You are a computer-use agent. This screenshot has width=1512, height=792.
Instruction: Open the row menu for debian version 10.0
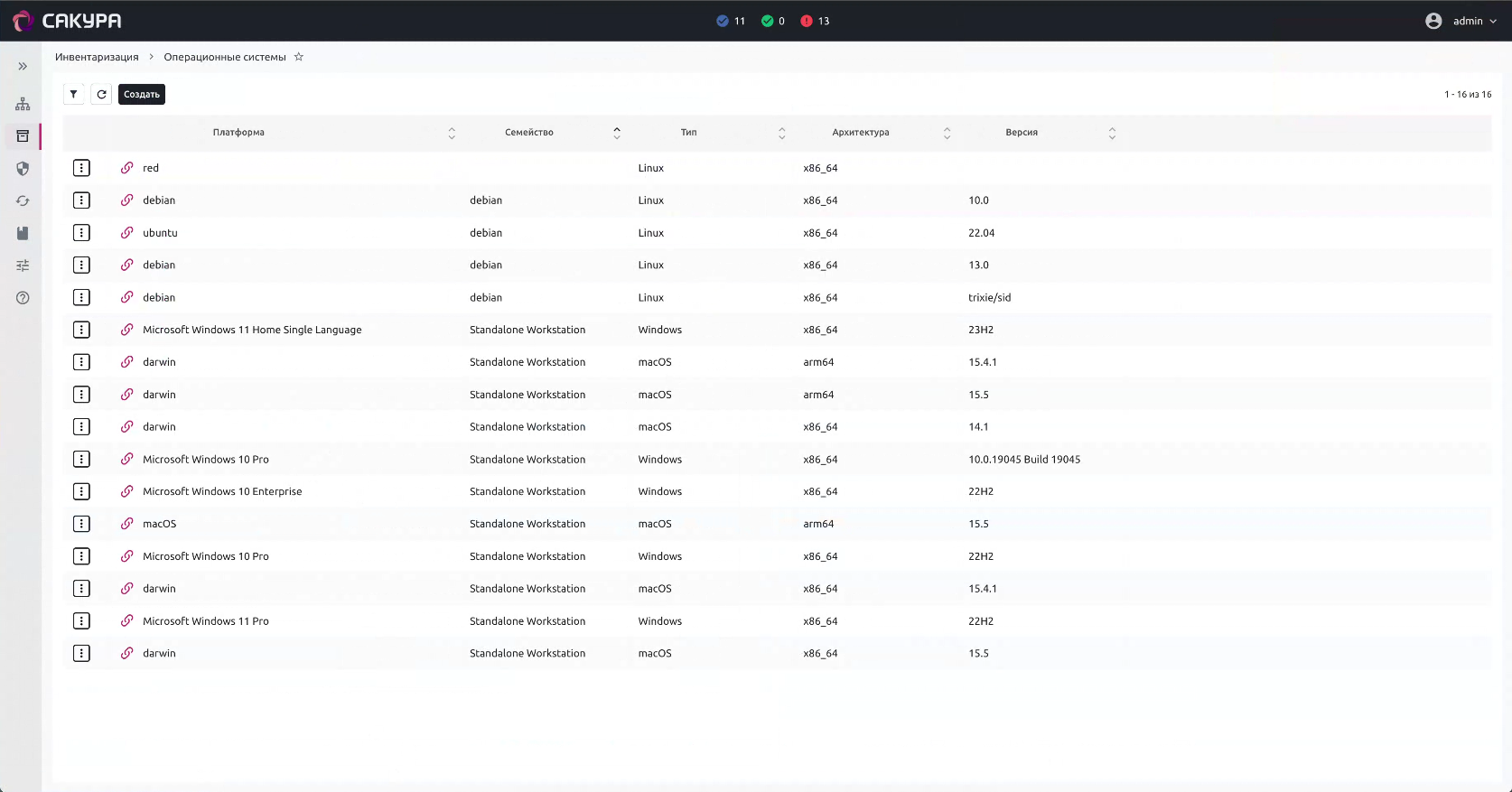pos(81,200)
